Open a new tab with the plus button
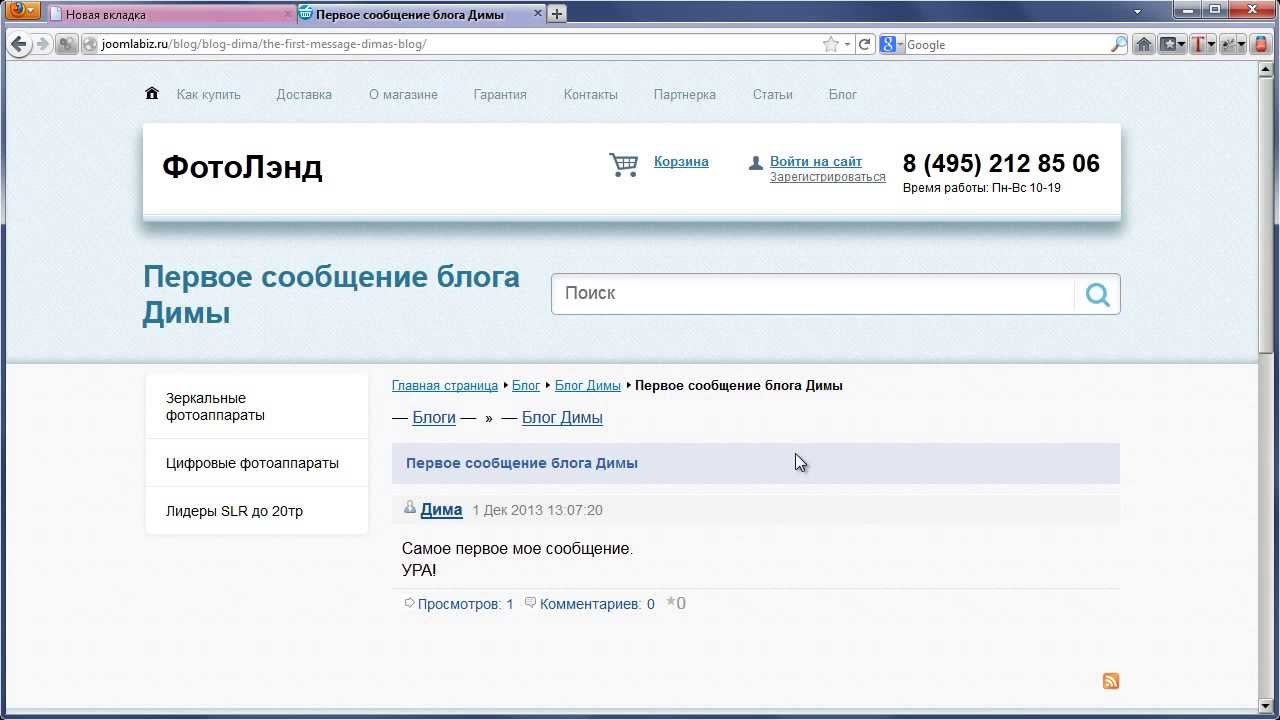The width and height of the screenshot is (1280, 720). point(557,13)
